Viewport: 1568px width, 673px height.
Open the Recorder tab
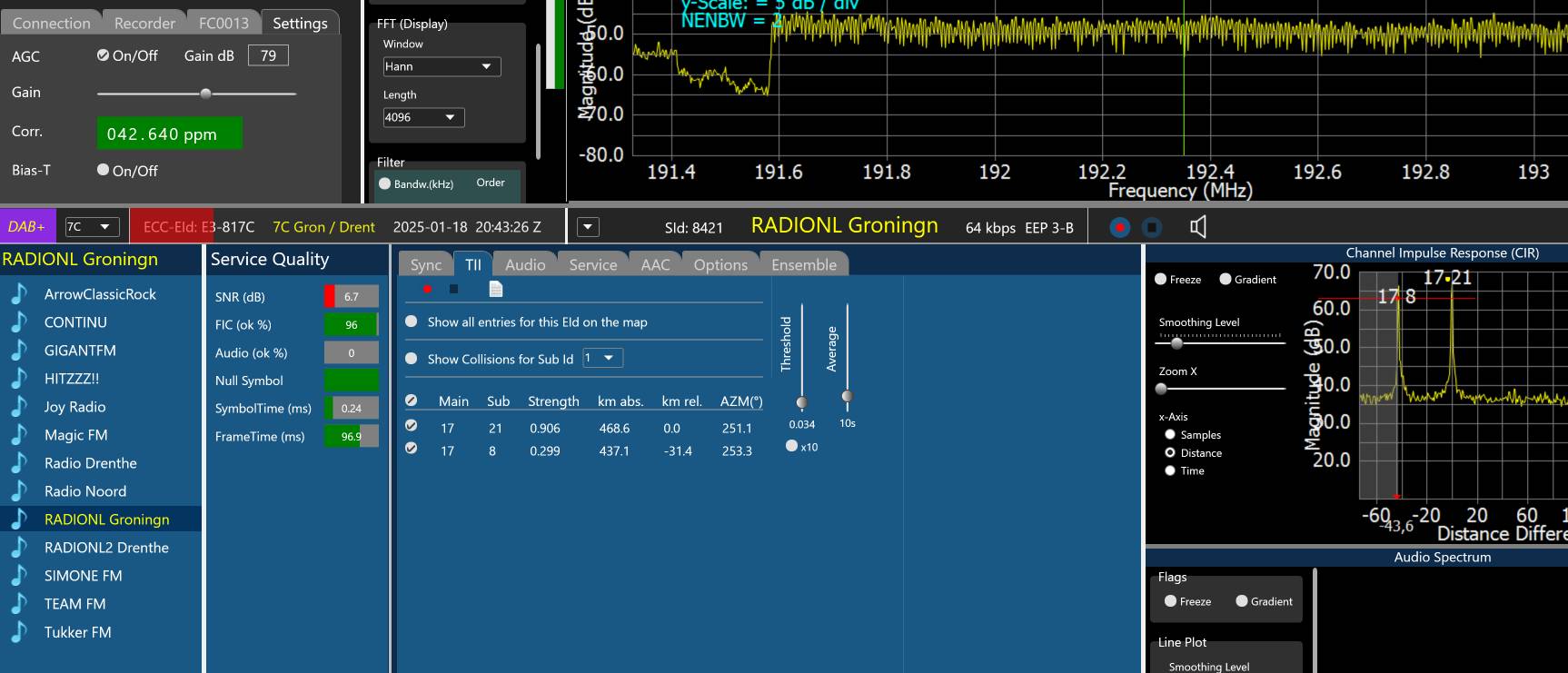click(144, 23)
